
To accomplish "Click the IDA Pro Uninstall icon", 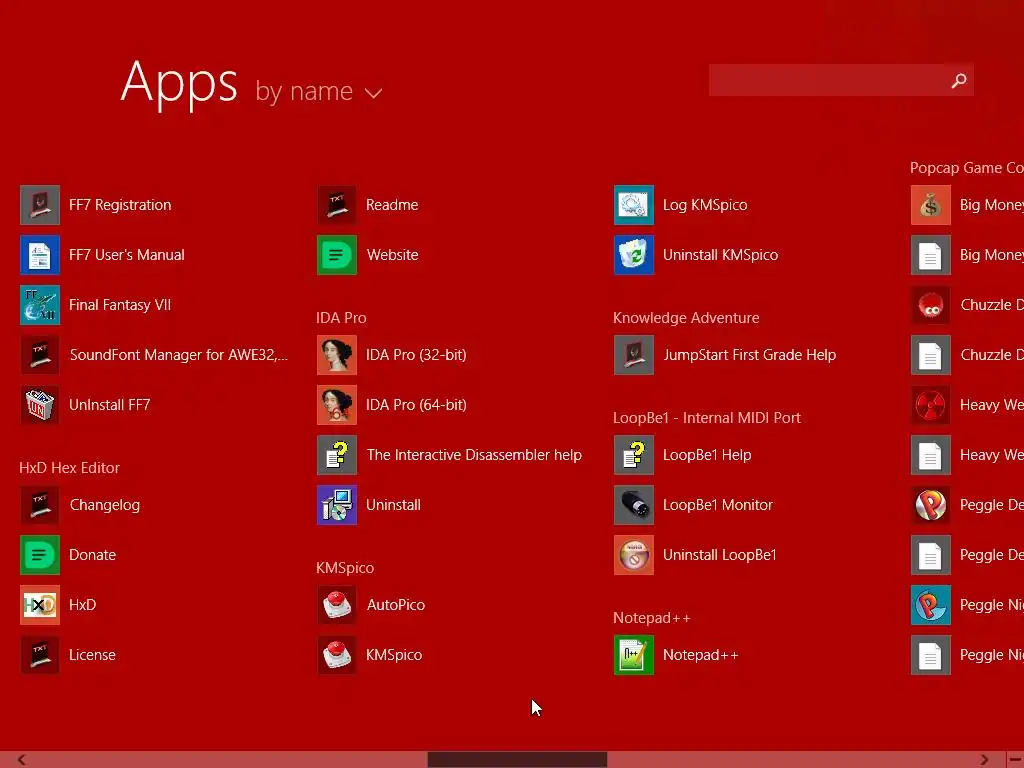I will click(x=337, y=505).
